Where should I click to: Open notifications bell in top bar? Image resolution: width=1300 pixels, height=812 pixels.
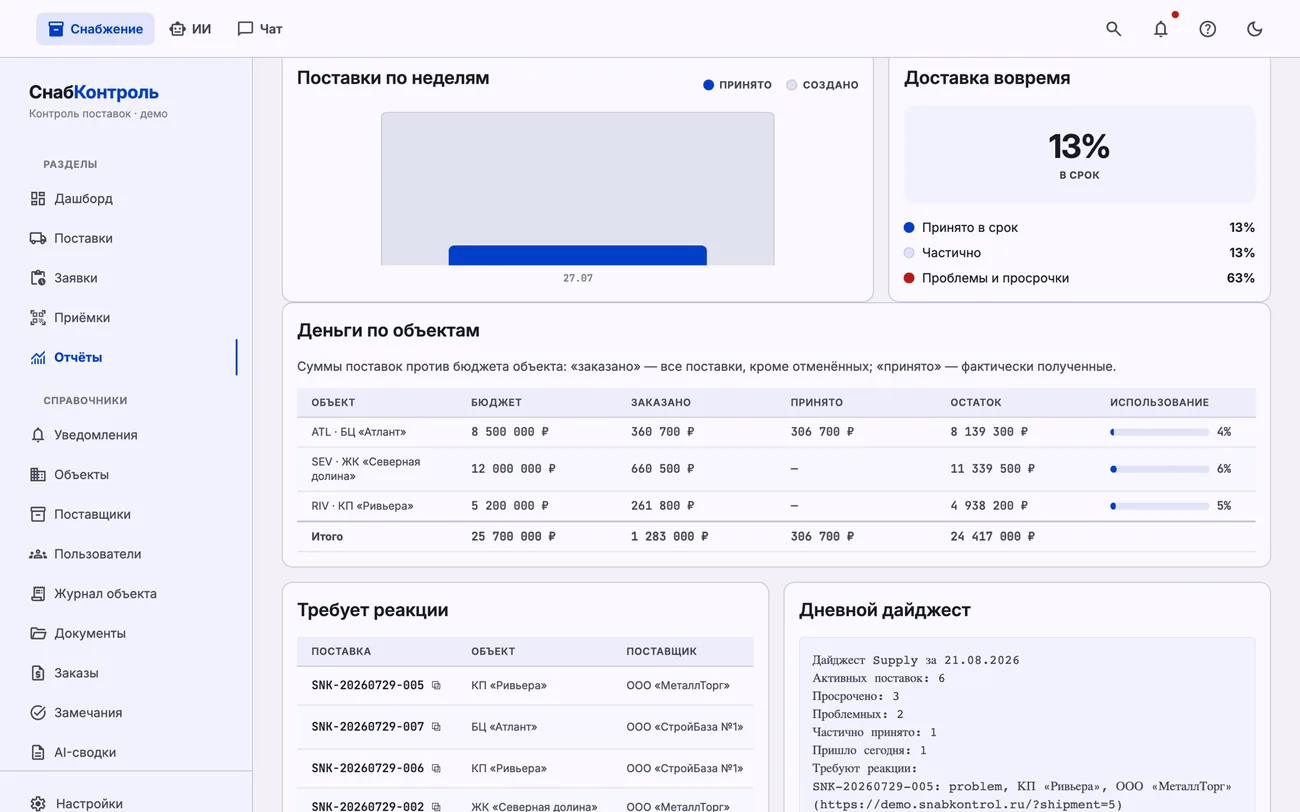pyautogui.click(x=1160, y=29)
